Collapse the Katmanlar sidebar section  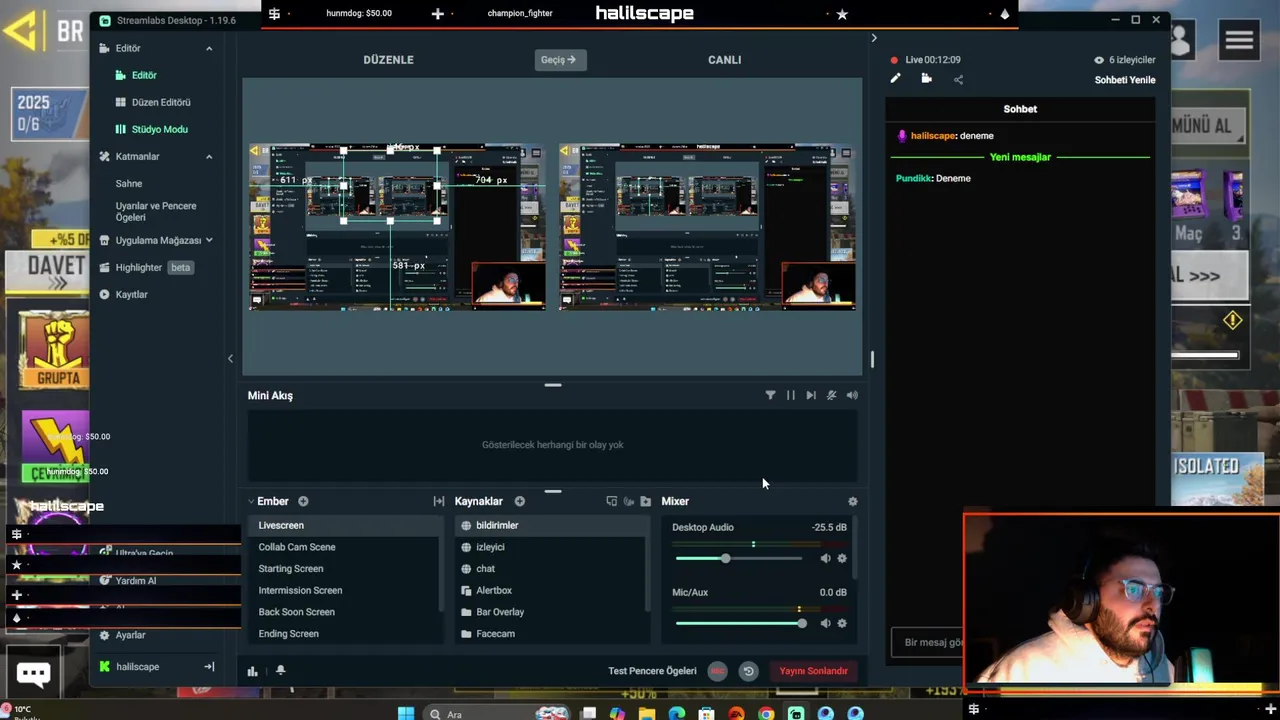pos(209,156)
